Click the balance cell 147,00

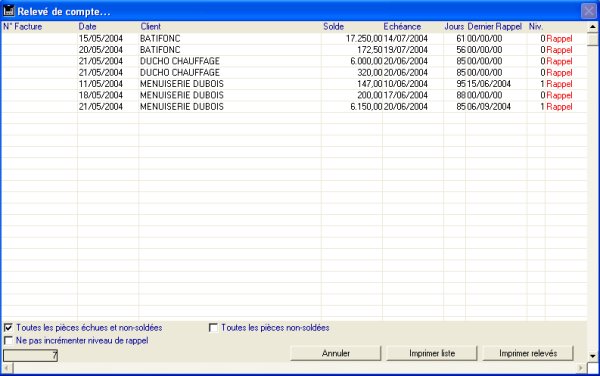tap(370, 84)
